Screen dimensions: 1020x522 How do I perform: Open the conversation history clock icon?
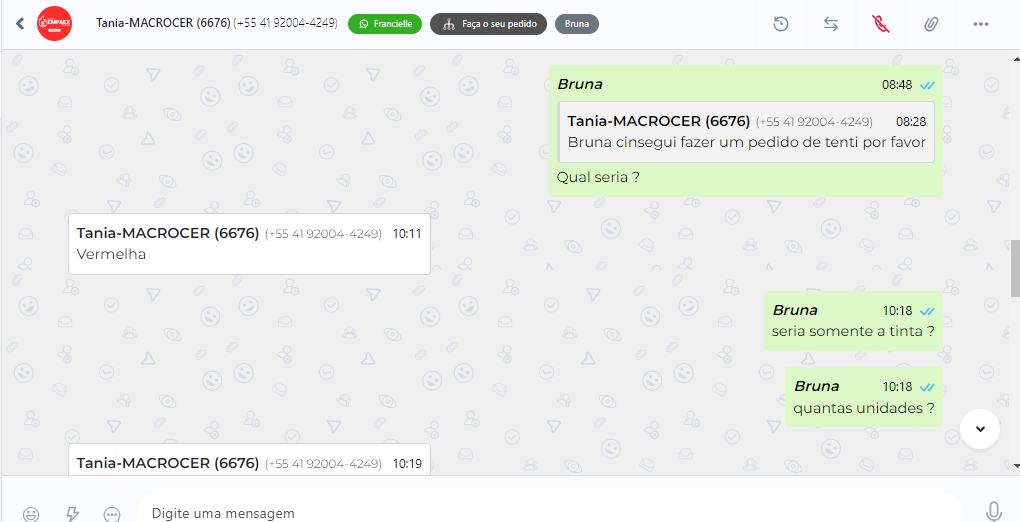[x=781, y=24]
